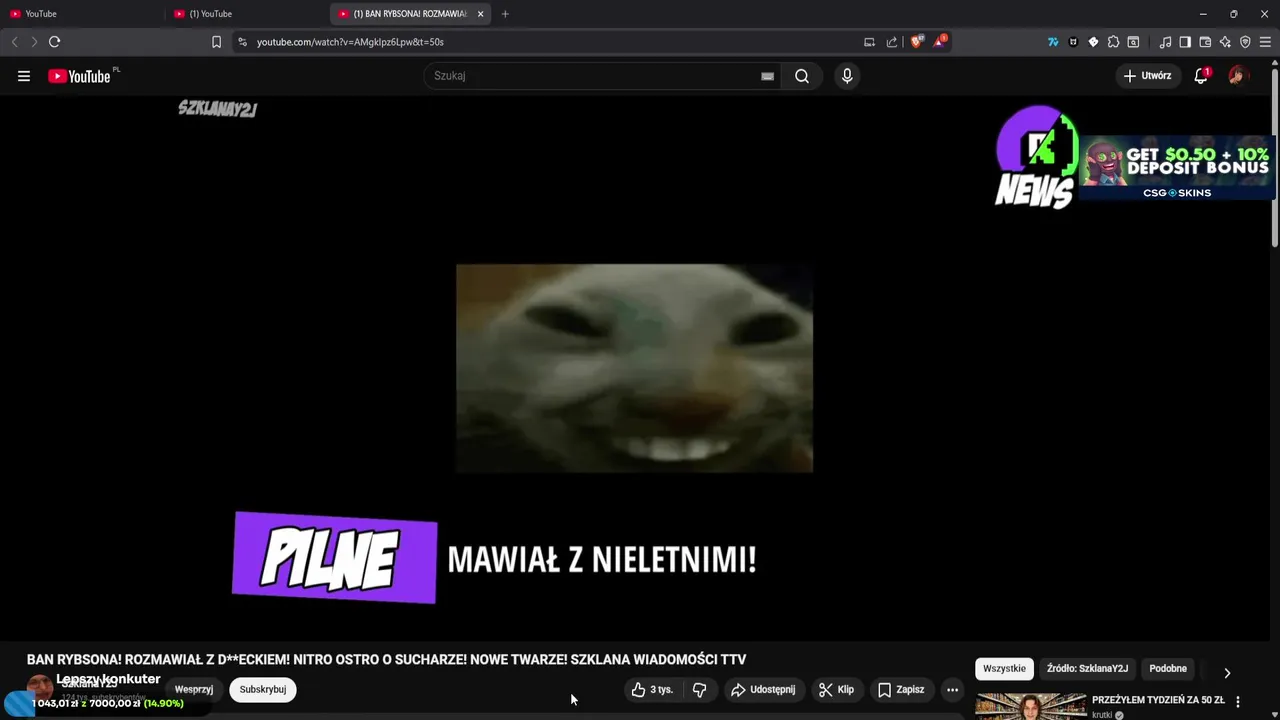Open Brave Rewards triangle icon
Viewport: 1280px width, 720px height.
(940, 42)
